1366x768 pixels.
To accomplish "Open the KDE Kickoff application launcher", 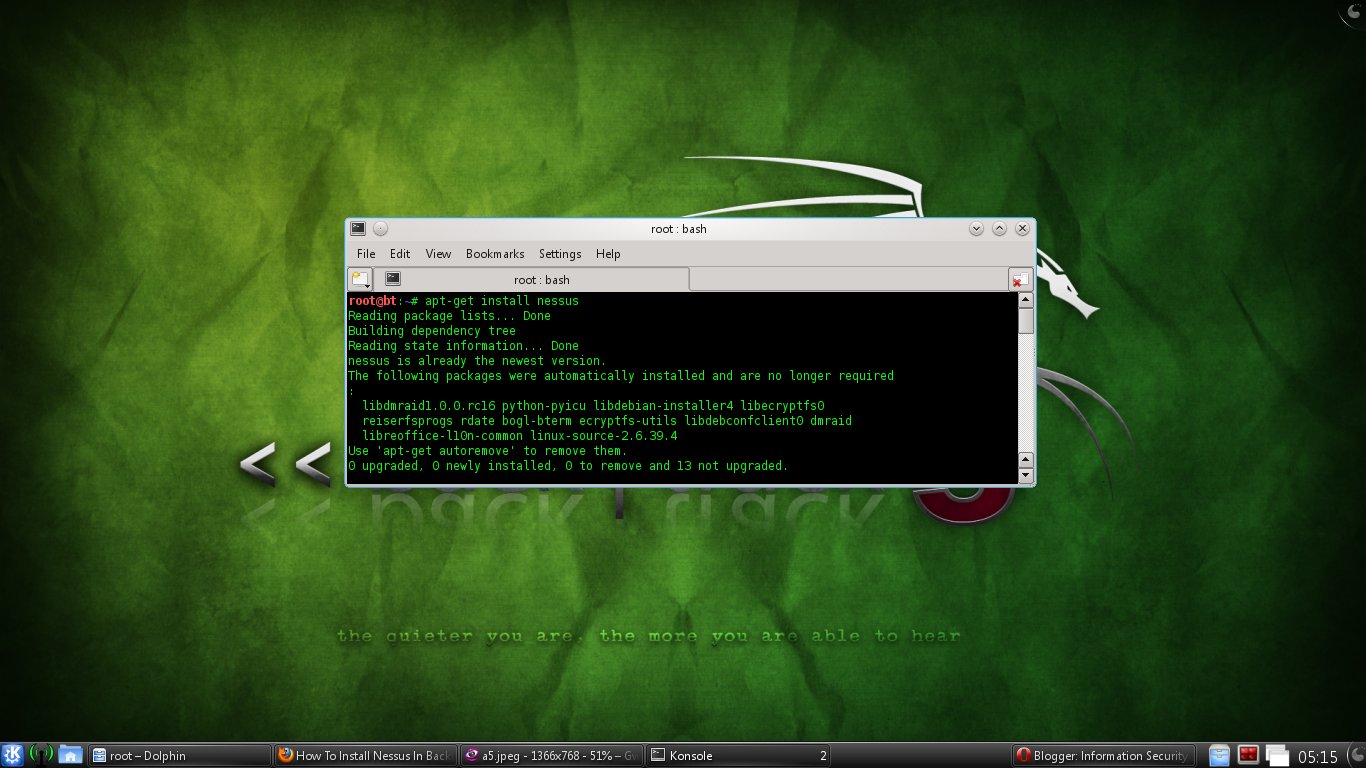I will coord(12,755).
